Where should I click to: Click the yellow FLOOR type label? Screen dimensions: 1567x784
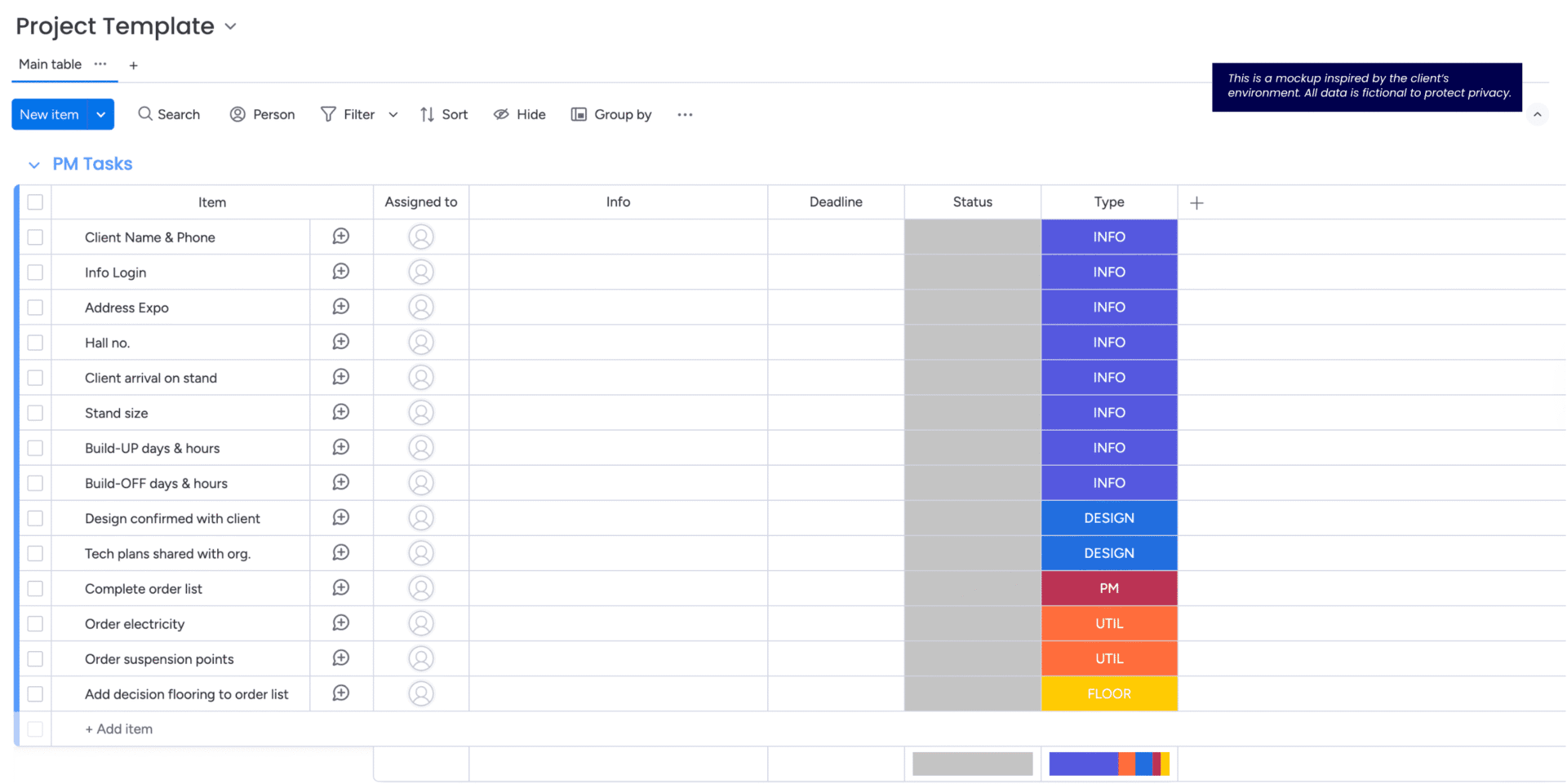pos(1108,693)
